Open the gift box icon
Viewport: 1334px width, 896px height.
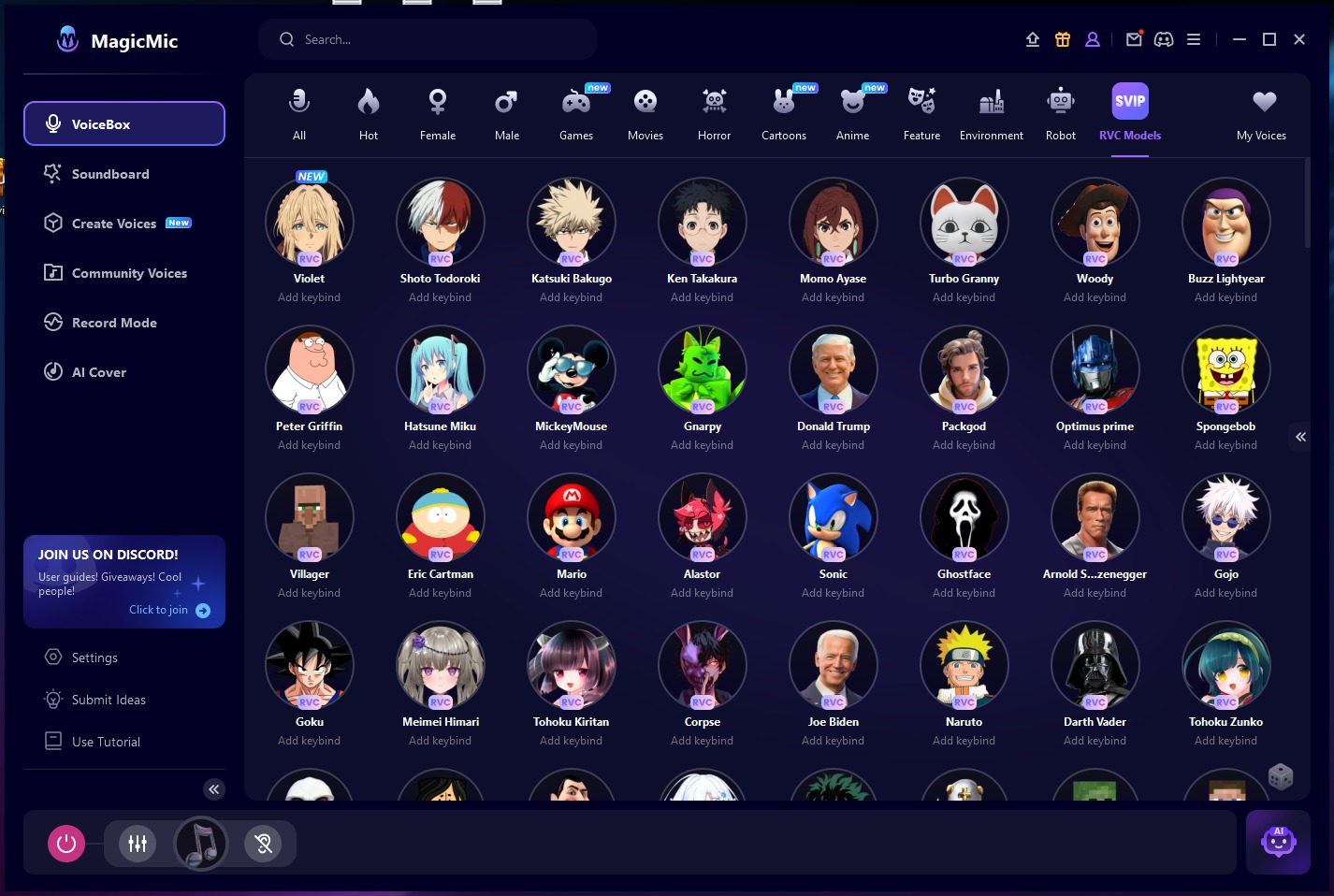pyautogui.click(x=1063, y=39)
